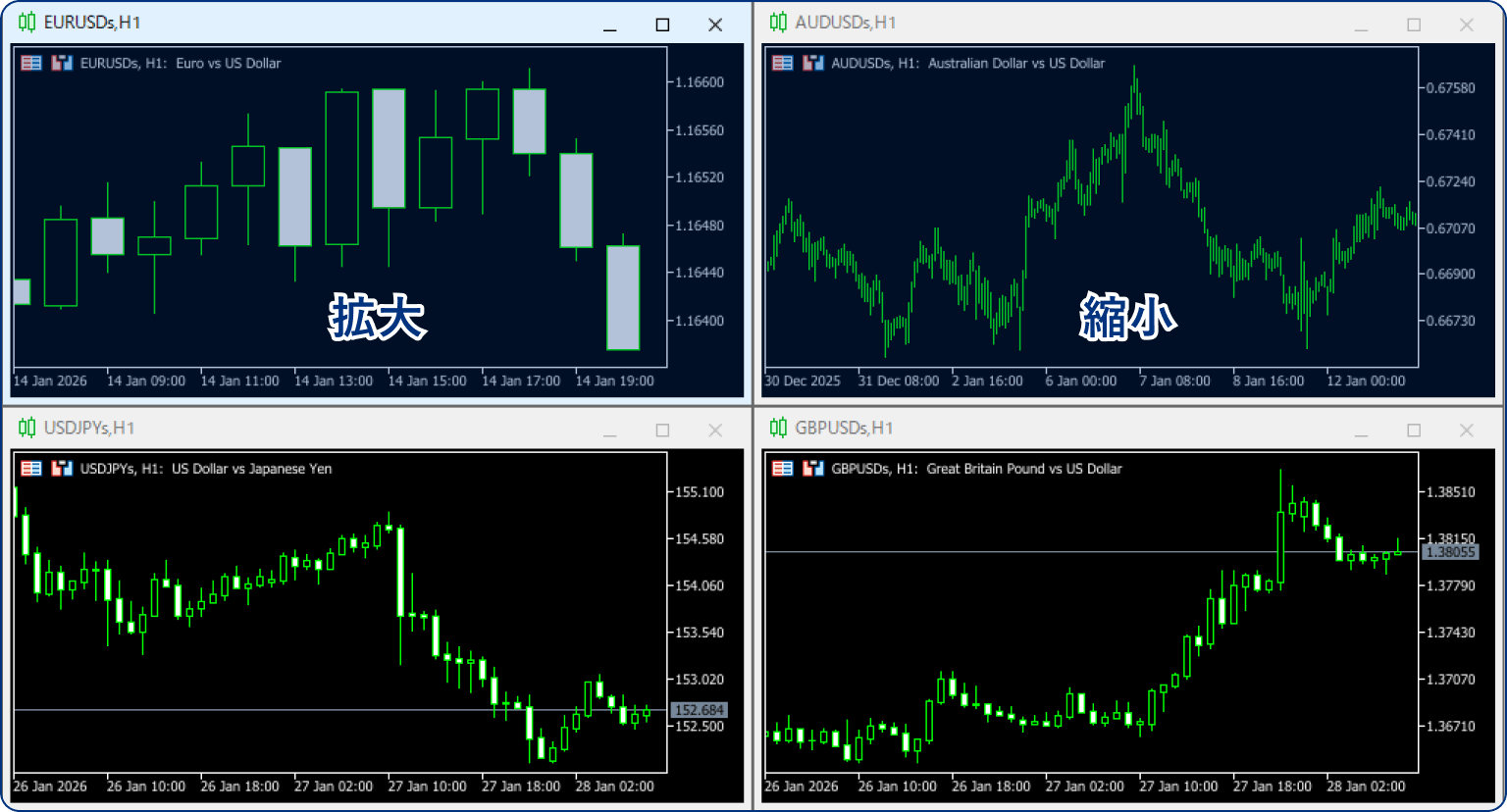Screen dimensions: 1507x812
Task: Open one-click trading panel on EURUSDs chart
Action: tap(31, 63)
